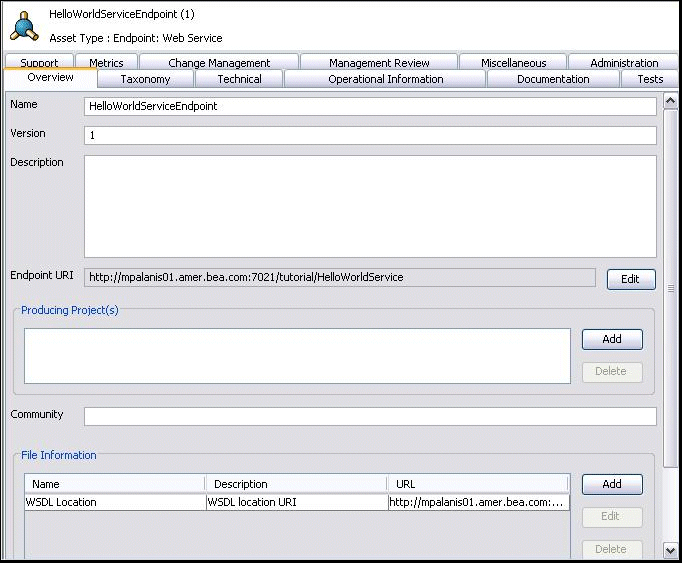Click the Endpoint URI field

(340, 278)
